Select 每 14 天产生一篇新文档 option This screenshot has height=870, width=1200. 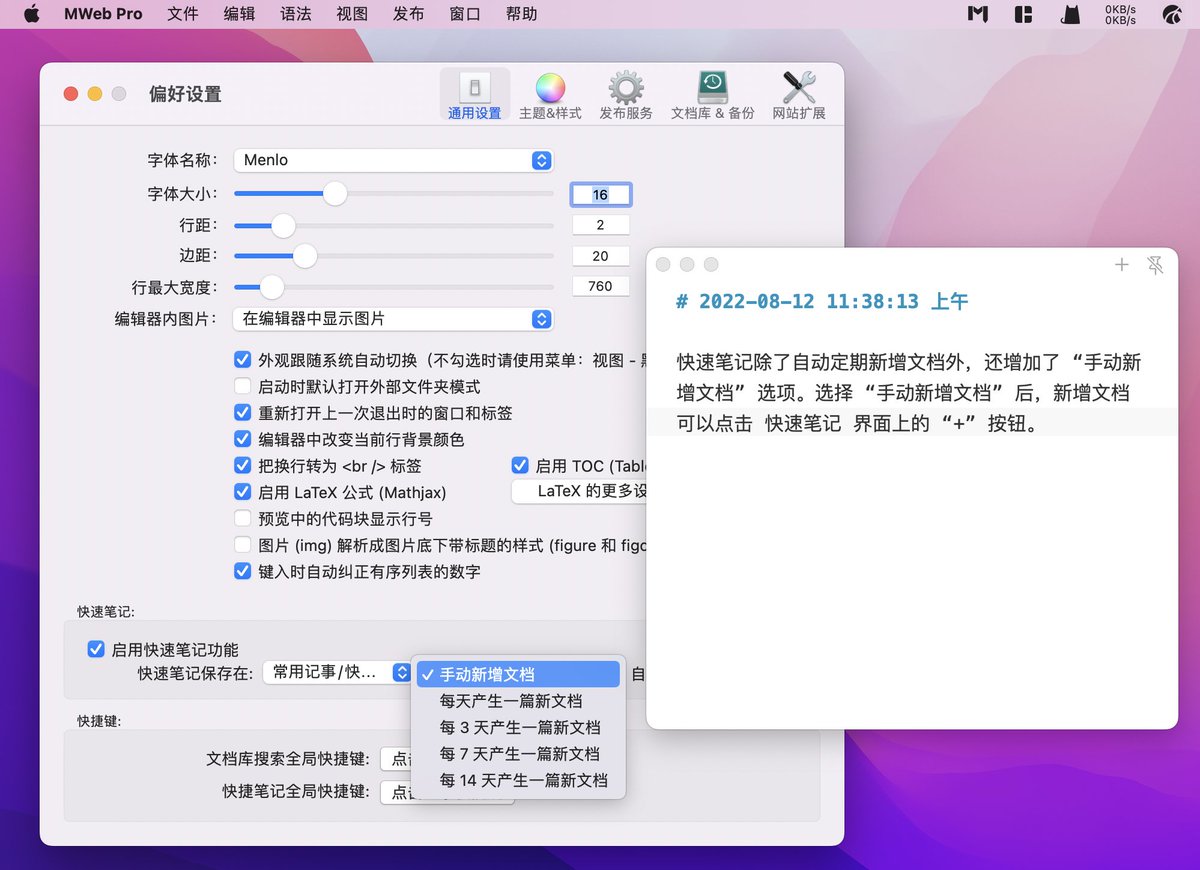[x=518, y=780]
